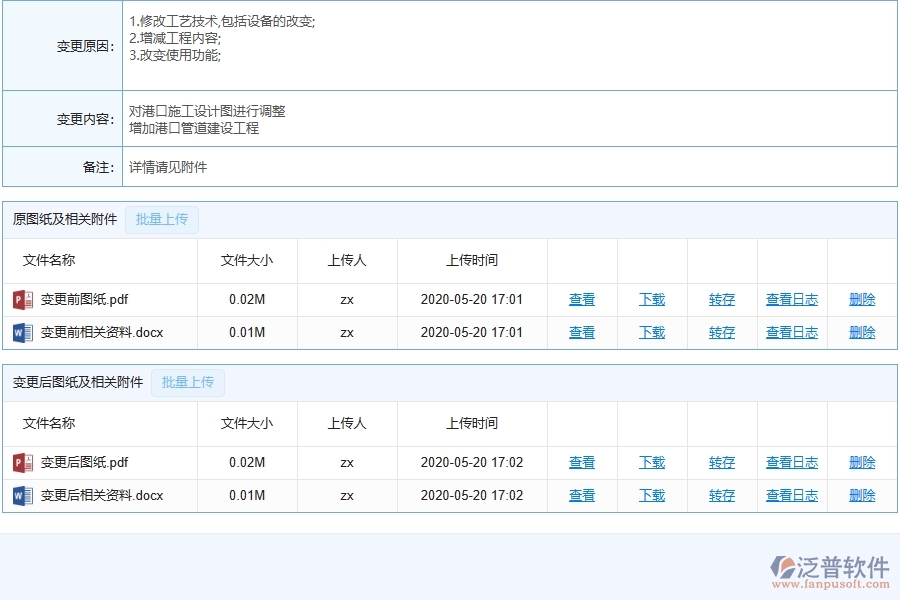Click 批量上传 in the 原图纸及相关附件 section
The height and width of the screenshot is (600, 900).
(161, 220)
